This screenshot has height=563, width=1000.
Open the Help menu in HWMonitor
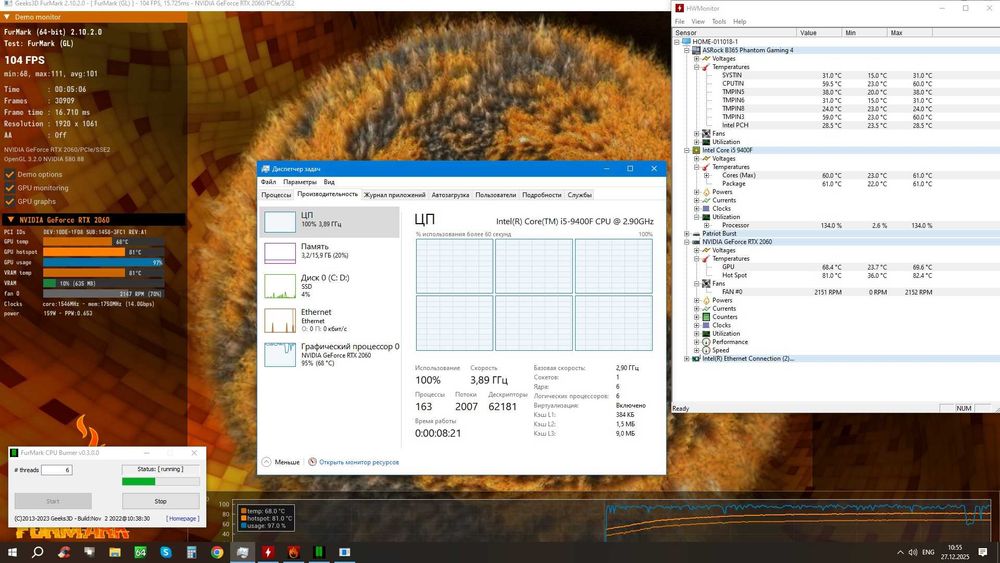tap(740, 21)
